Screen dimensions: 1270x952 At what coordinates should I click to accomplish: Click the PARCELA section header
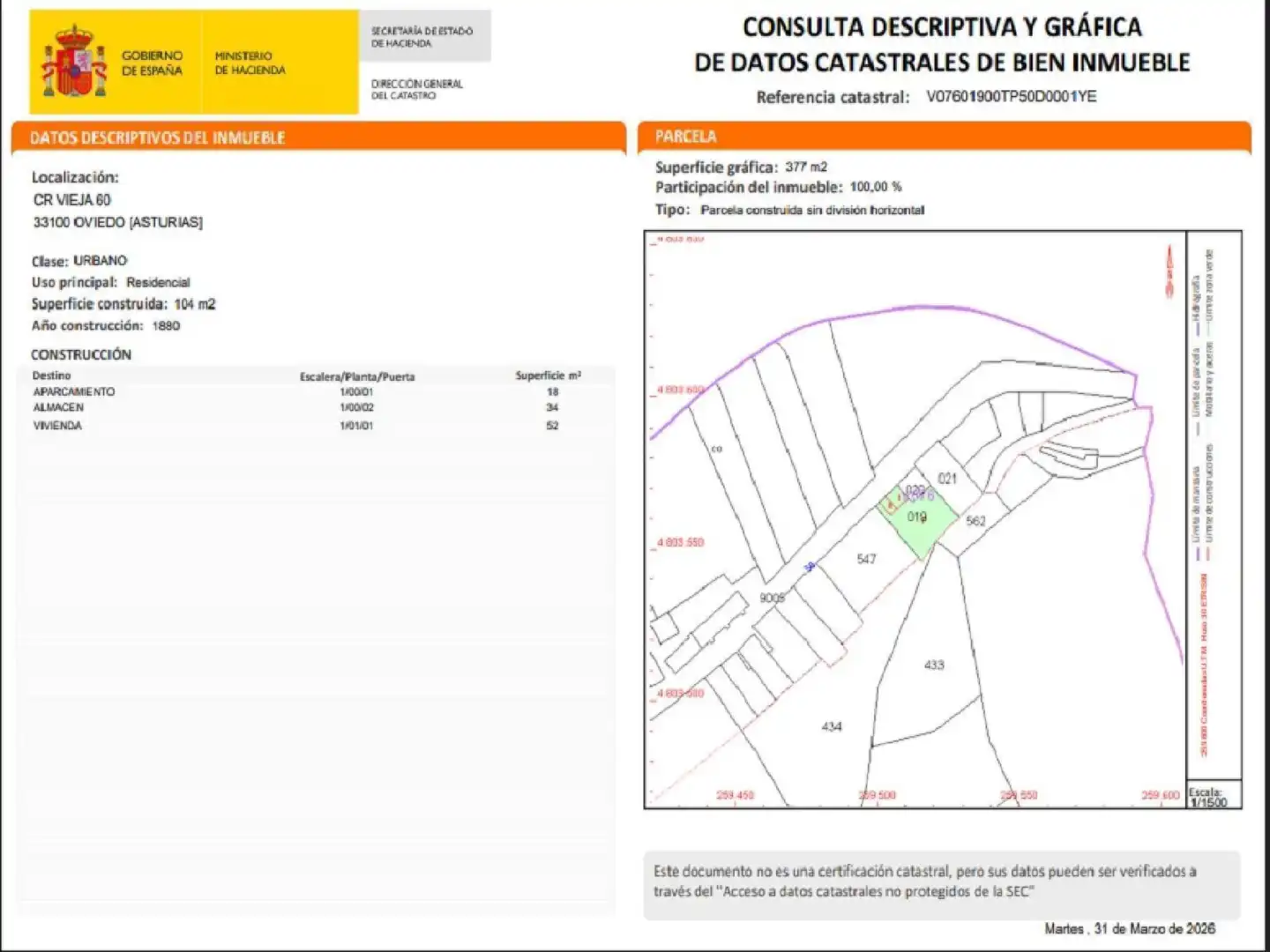685,137
